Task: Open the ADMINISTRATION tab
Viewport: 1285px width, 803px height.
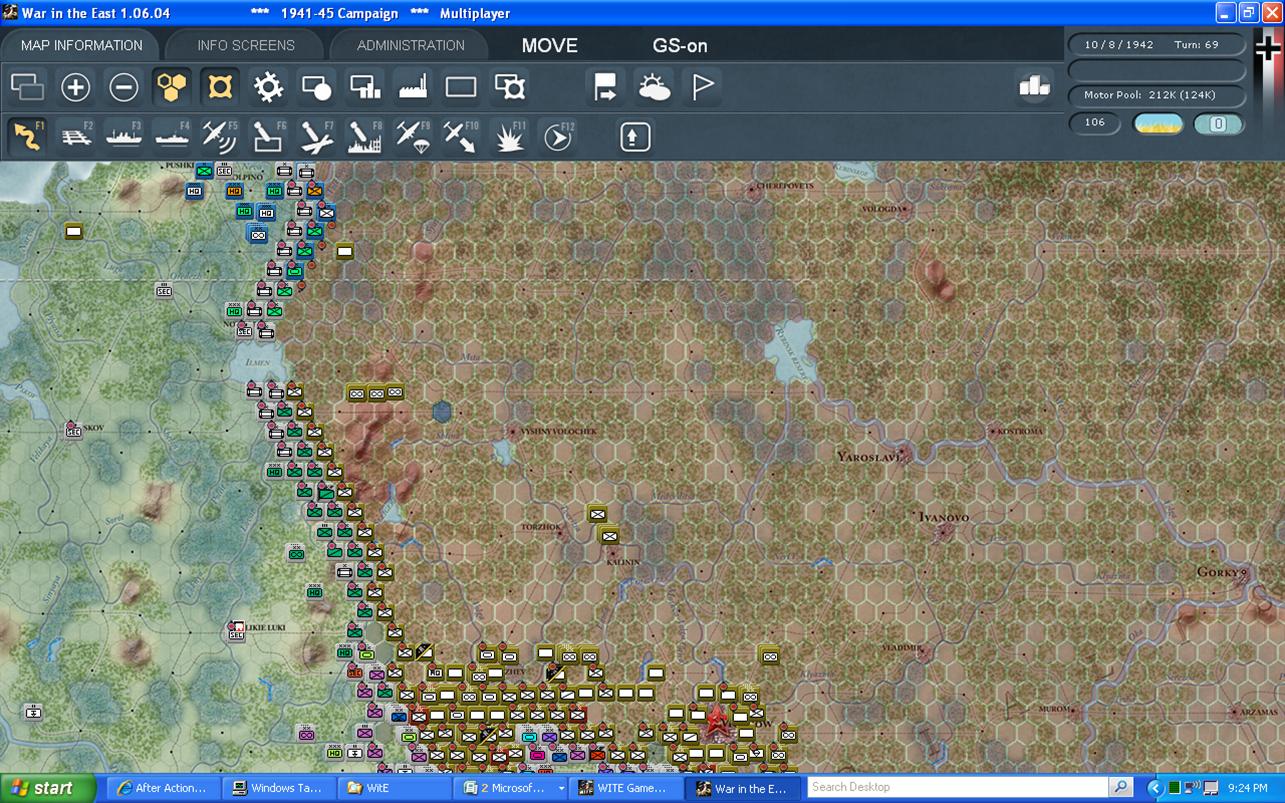Action: pyautogui.click(x=410, y=45)
